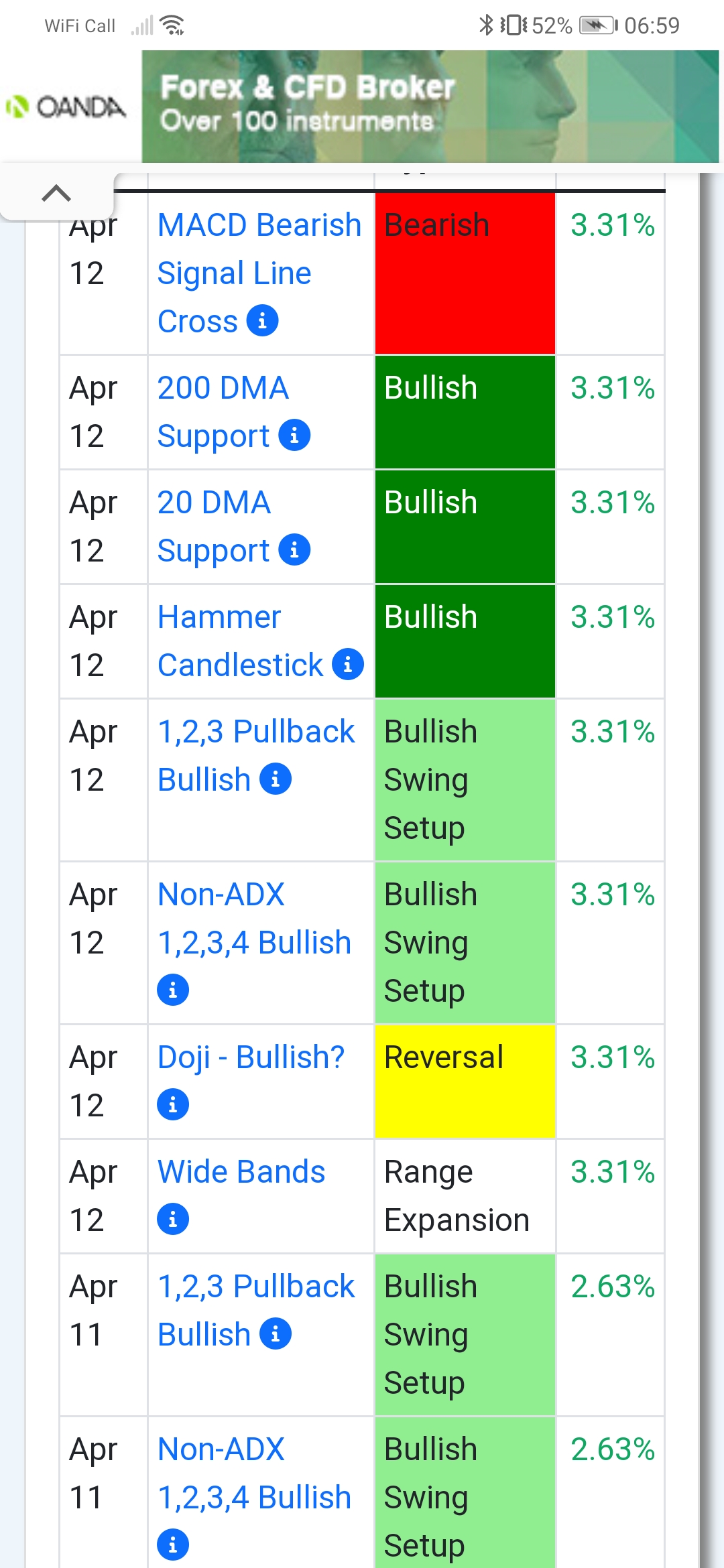The image size is (724, 1568).
Task: Open the 200 DMA Support link
Action: pyautogui.click(x=223, y=411)
